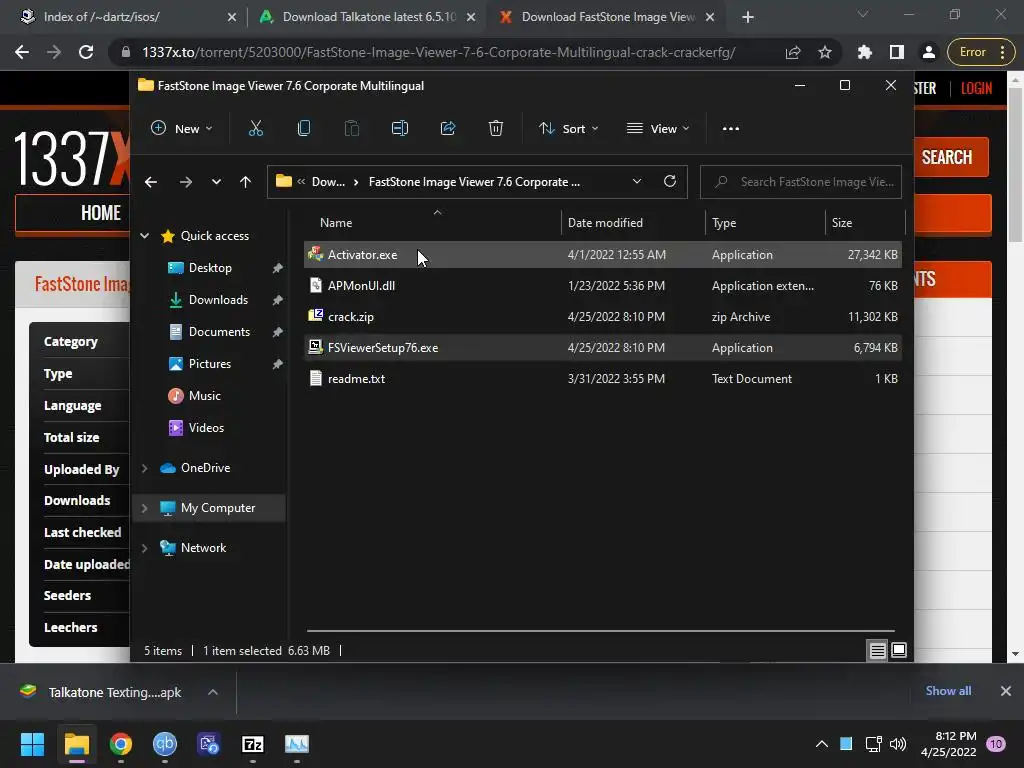Select the APMonUI.dll file
Image resolution: width=1024 pixels, height=768 pixels.
603,285
